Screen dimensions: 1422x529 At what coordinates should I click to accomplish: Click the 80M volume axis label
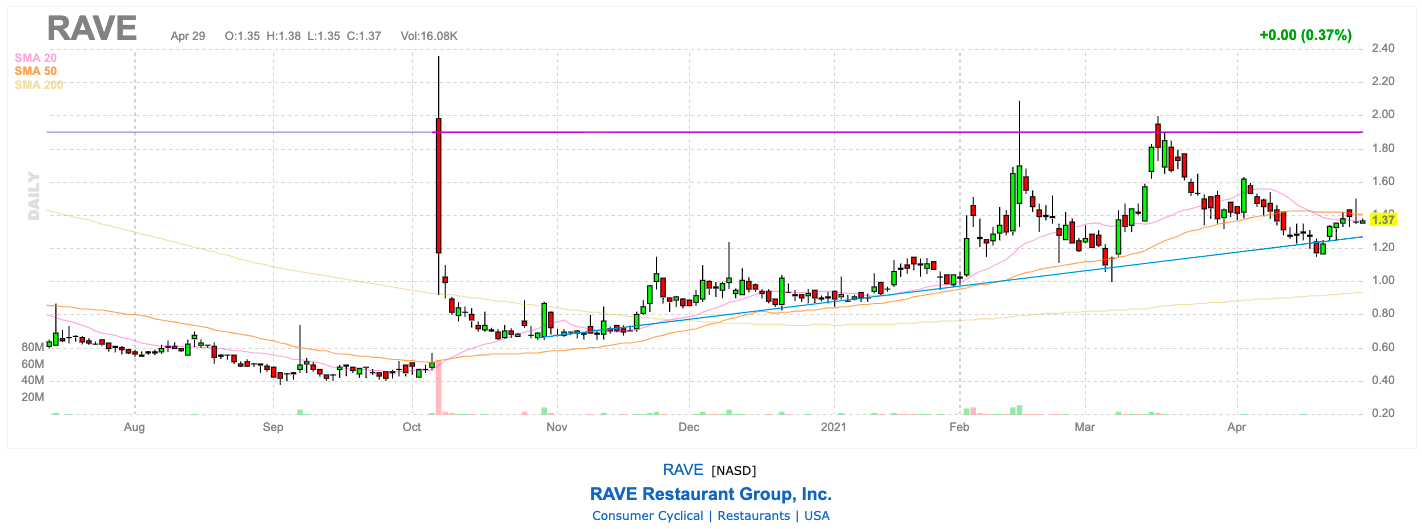pos(32,347)
